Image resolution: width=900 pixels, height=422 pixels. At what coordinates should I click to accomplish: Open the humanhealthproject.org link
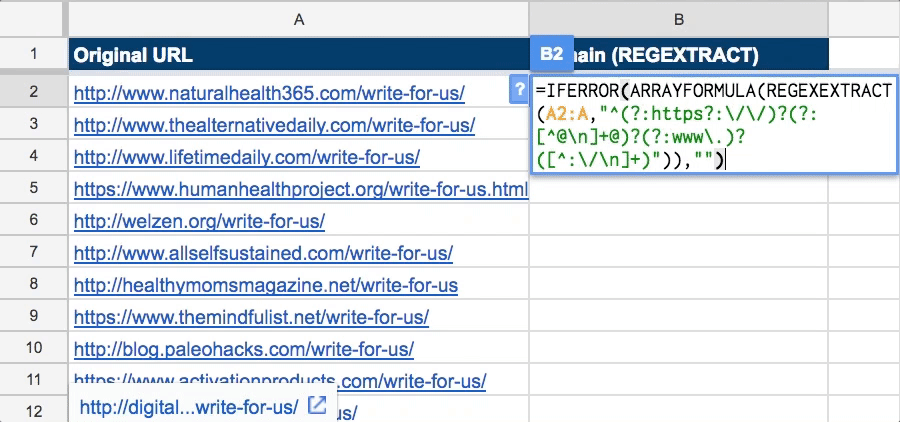click(x=300, y=189)
